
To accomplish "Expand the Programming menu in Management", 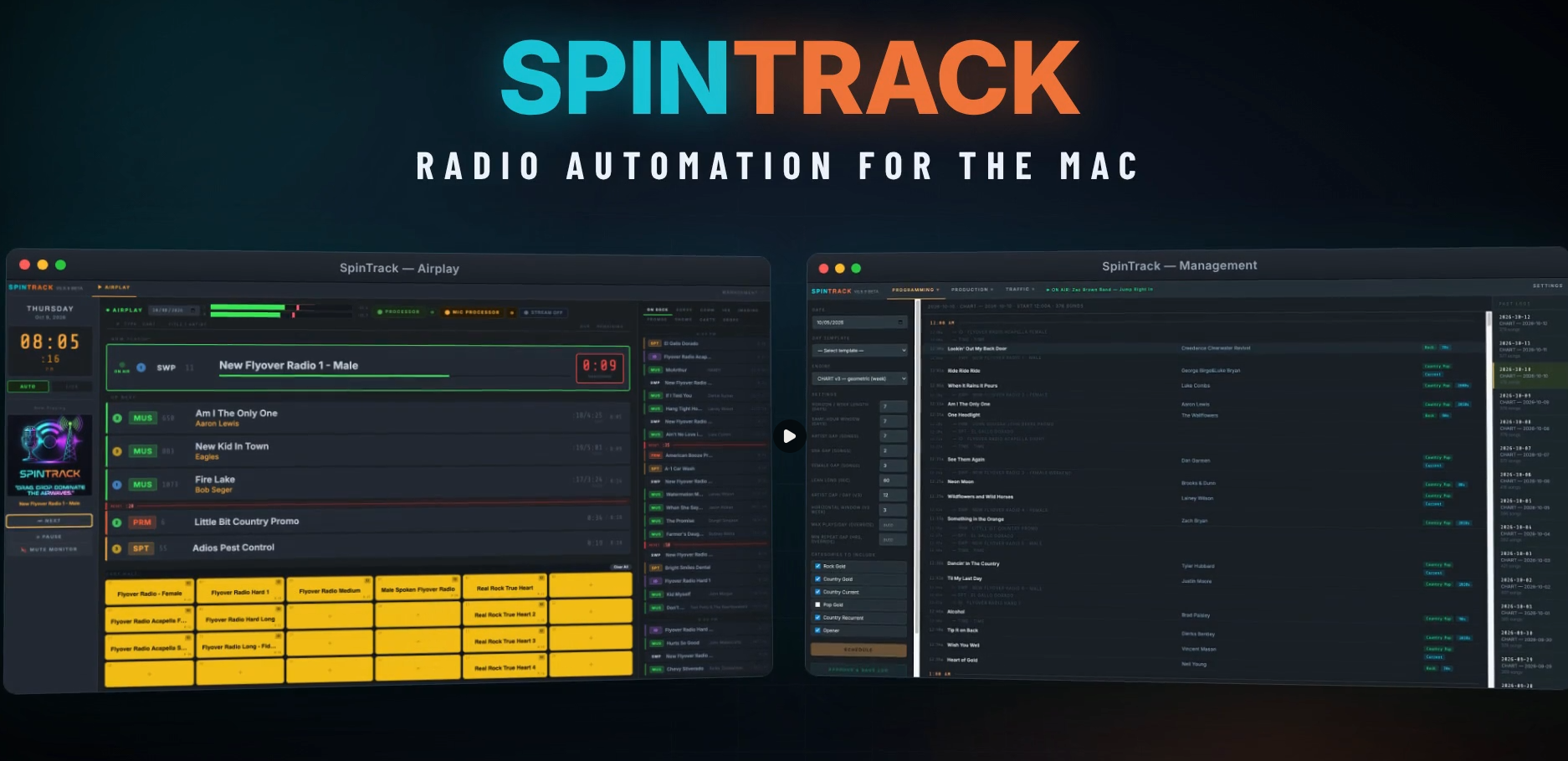I will pos(915,290).
